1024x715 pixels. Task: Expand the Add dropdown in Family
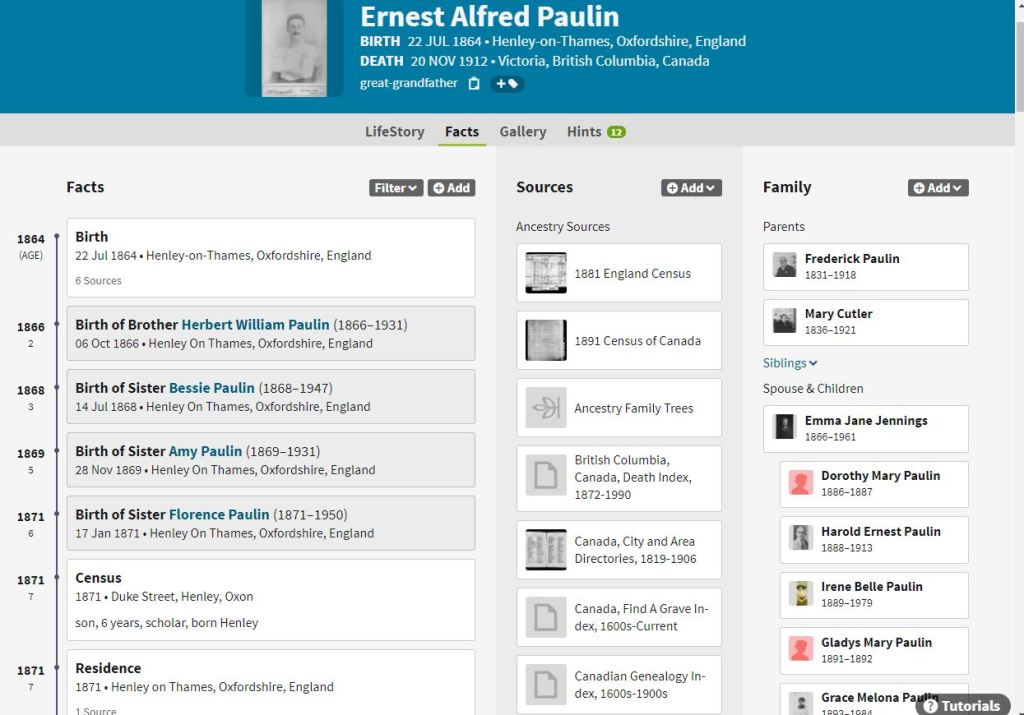coord(938,188)
